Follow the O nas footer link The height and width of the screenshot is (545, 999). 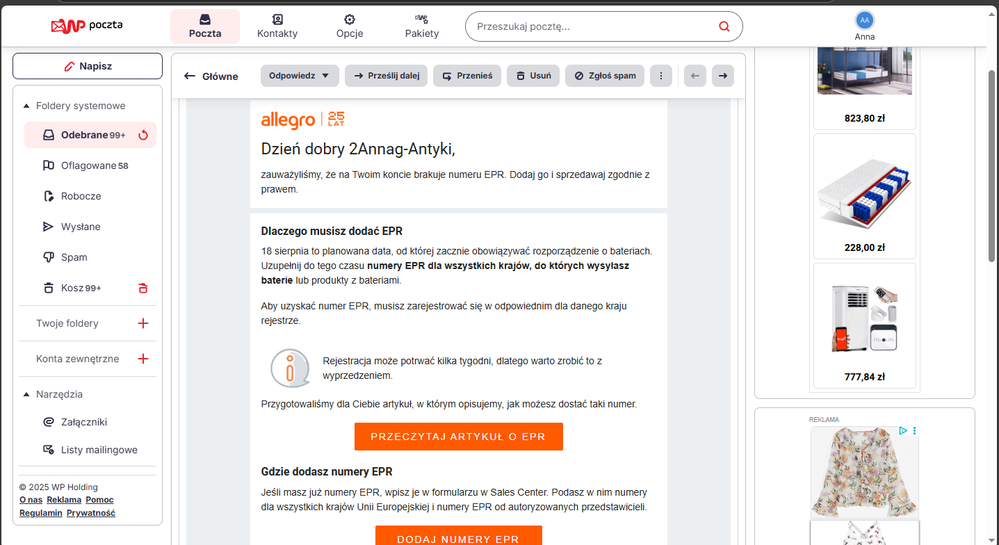tap(31, 500)
